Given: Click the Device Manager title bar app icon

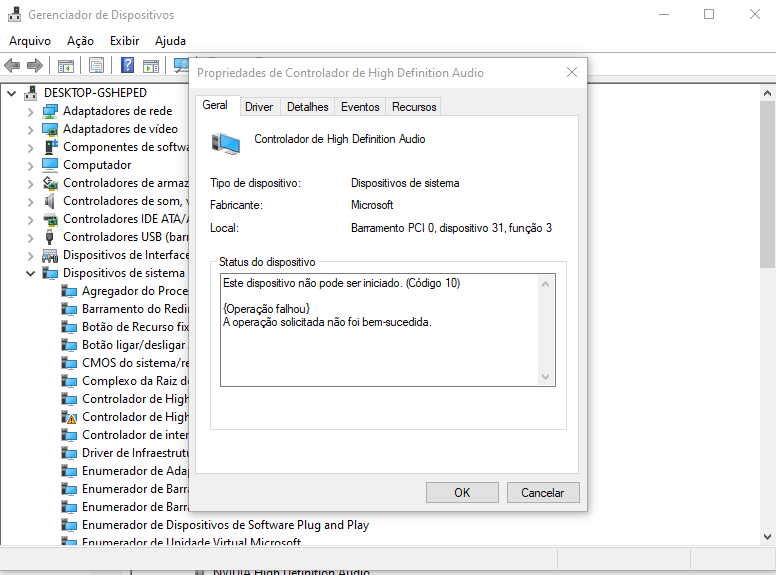Looking at the screenshot, I should pos(14,14).
